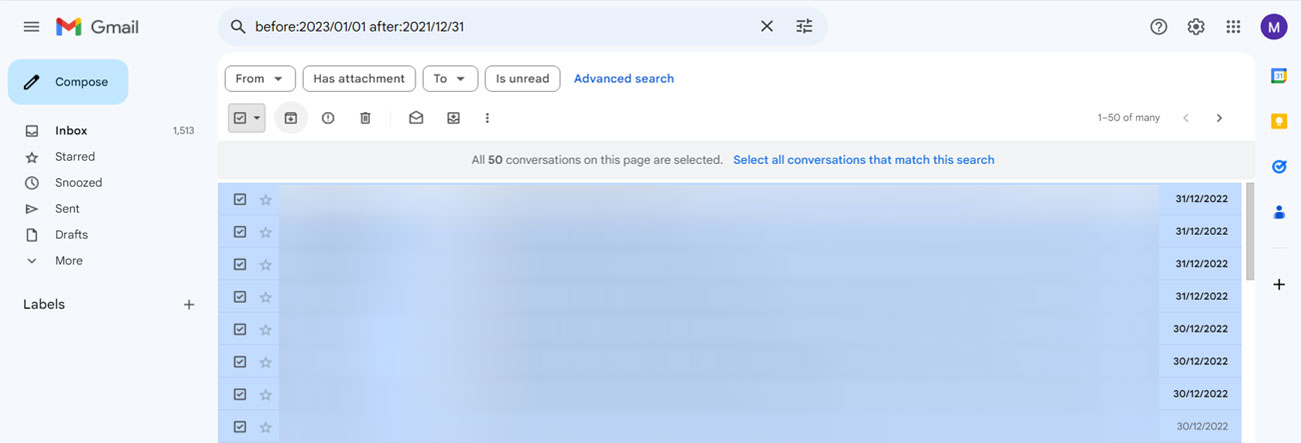Screen dimensions: 1301x443
Task: Uncheck the third 31/12/2022 email checkbox
Action: (240, 264)
